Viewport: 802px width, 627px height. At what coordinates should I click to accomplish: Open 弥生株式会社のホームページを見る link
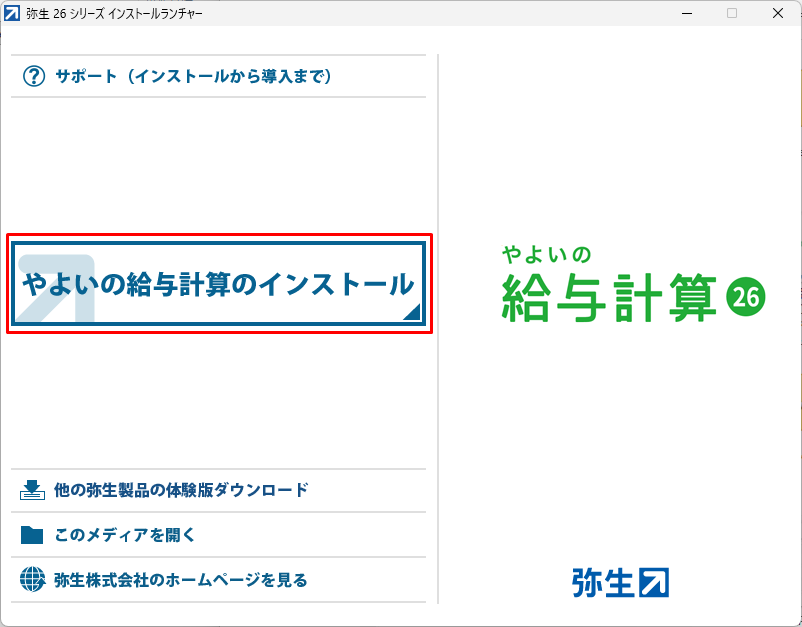[181, 579]
